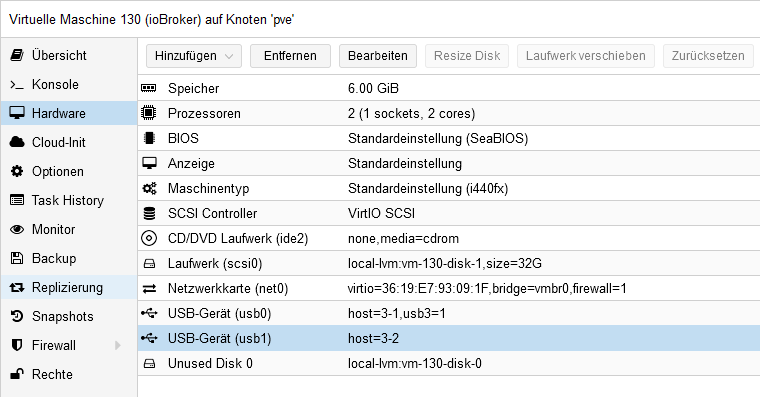Click the disc icon beside CD/DVD Laufwerk
The height and width of the screenshot is (397, 760).
click(149, 238)
